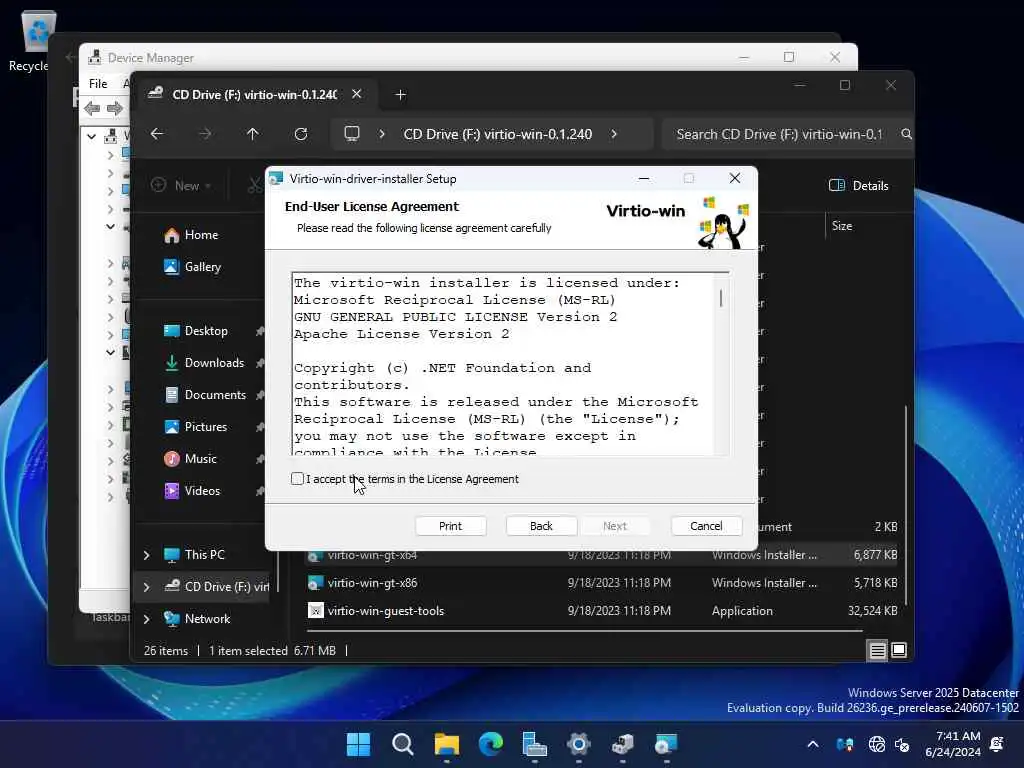The image size is (1024, 768).
Task: Show hidden system tray icons
Action: (x=813, y=744)
